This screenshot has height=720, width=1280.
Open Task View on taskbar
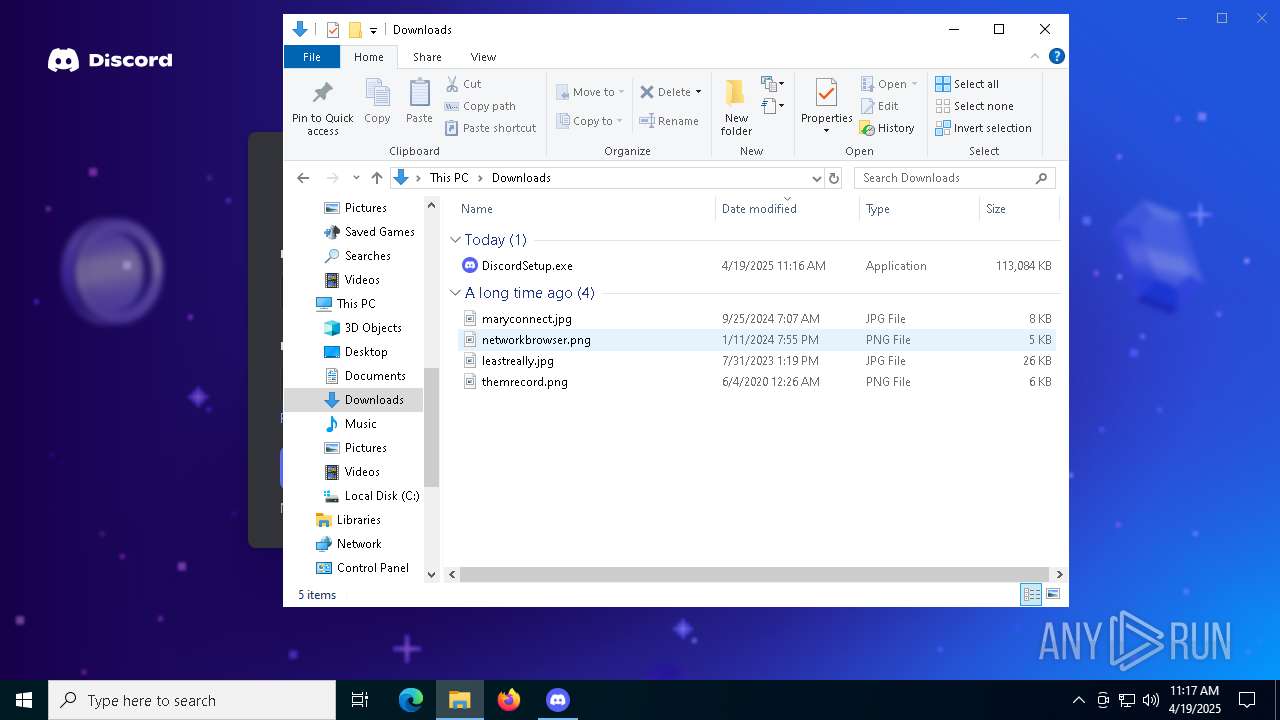[x=360, y=700]
